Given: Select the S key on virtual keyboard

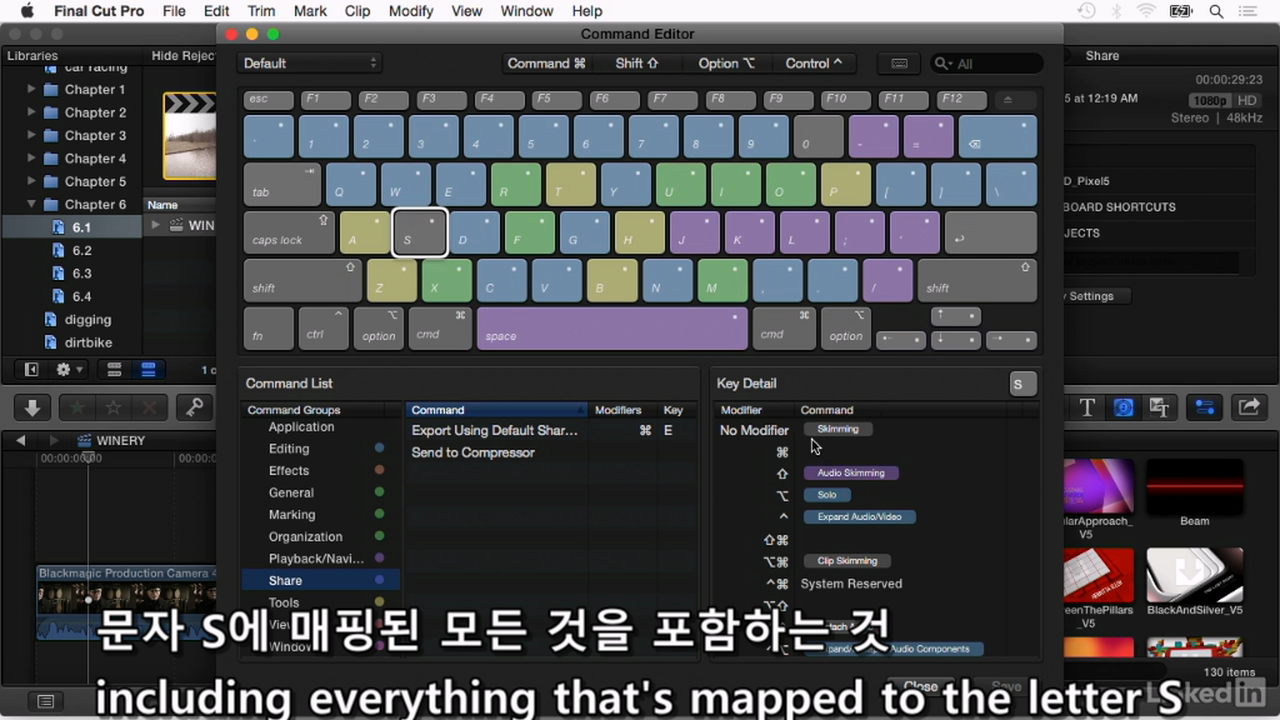Looking at the screenshot, I should click(420, 232).
